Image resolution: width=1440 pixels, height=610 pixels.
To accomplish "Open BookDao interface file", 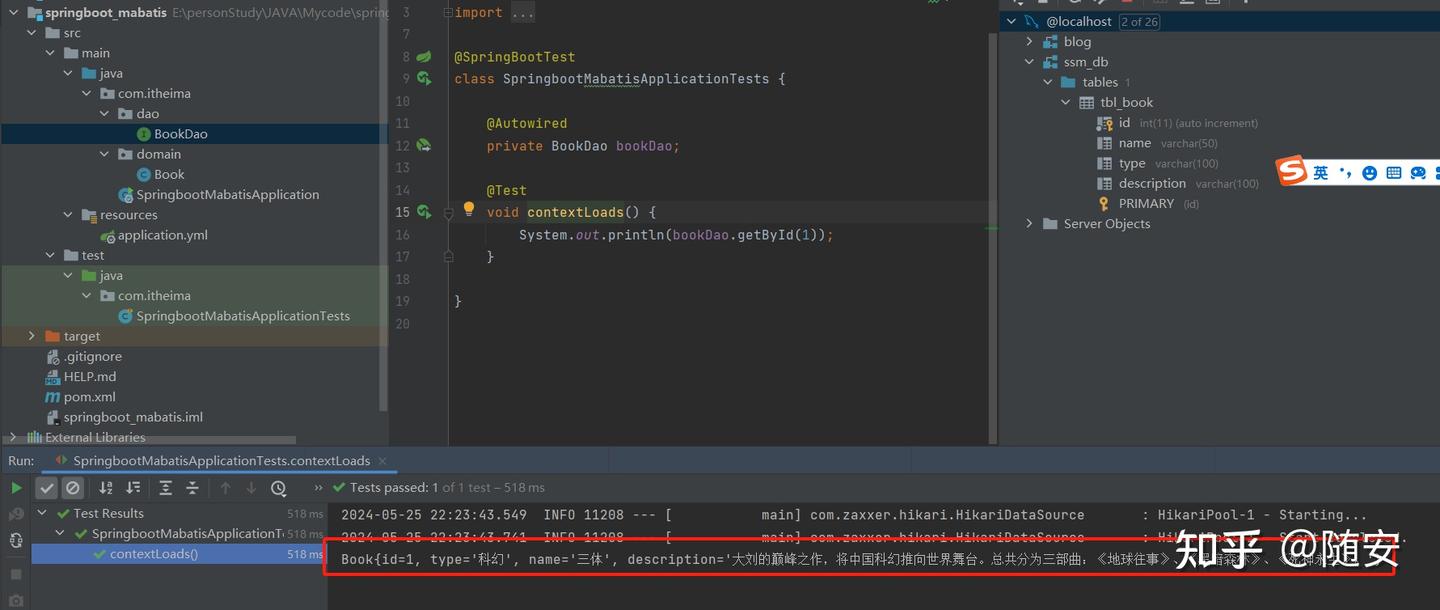I will click(x=180, y=134).
